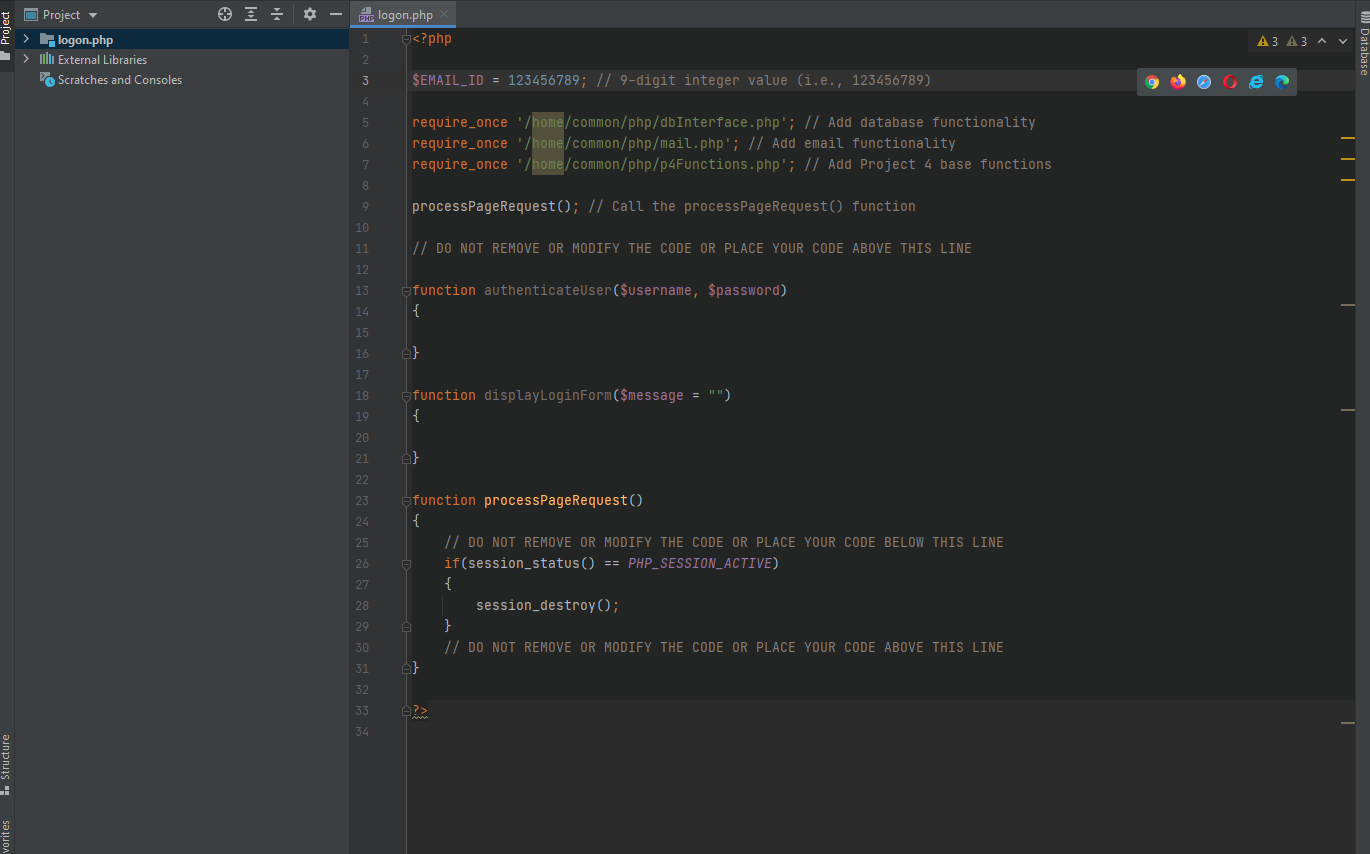Launch the file in Microsoft Edge
Screen dimensions: 1370x854
(1282, 82)
